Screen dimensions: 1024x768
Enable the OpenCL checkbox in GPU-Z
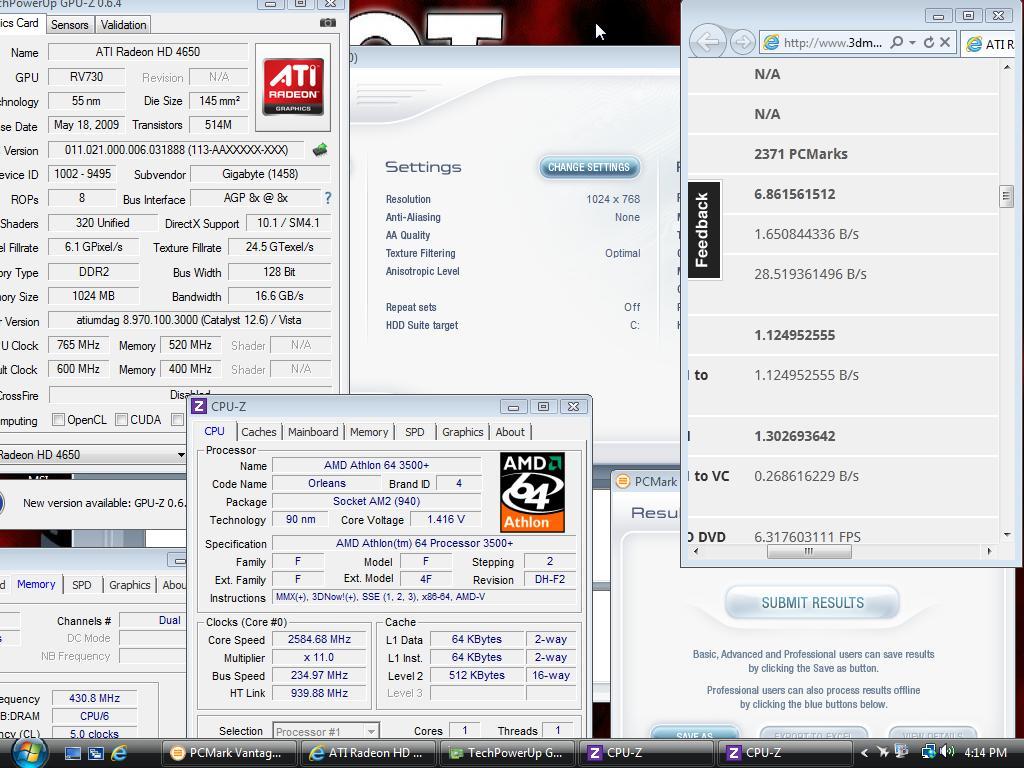[x=58, y=420]
